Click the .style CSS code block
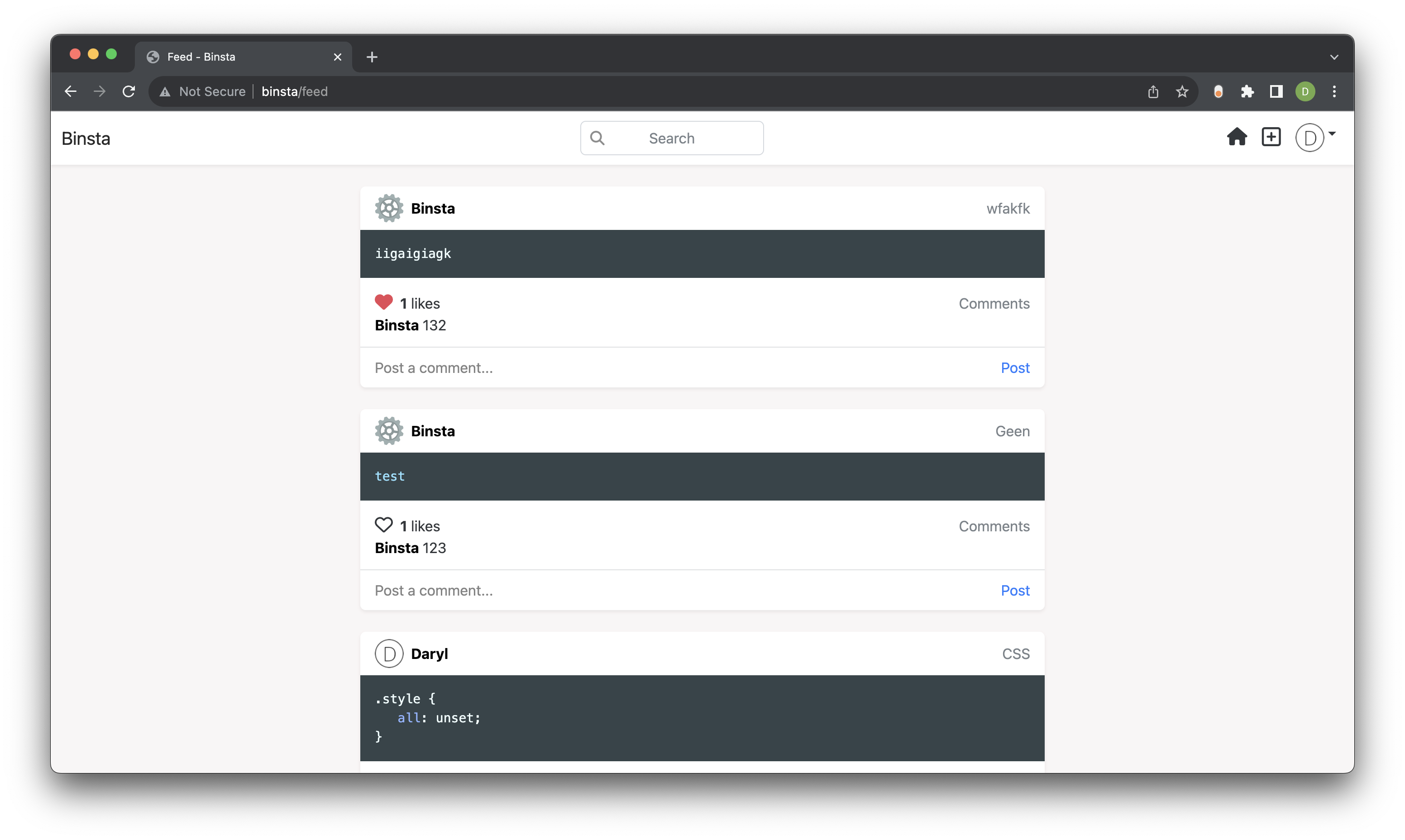Screen dimensions: 1405x840 [702, 718]
